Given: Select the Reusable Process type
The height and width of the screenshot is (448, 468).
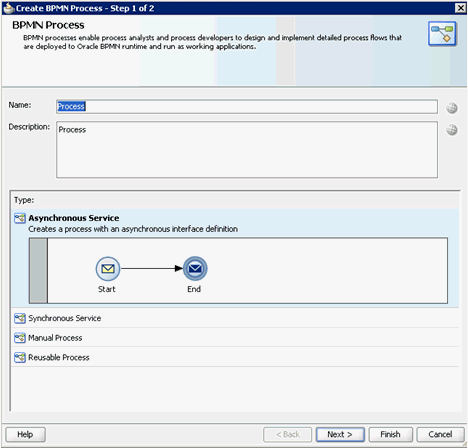Looking at the screenshot, I should [x=235, y=357].
